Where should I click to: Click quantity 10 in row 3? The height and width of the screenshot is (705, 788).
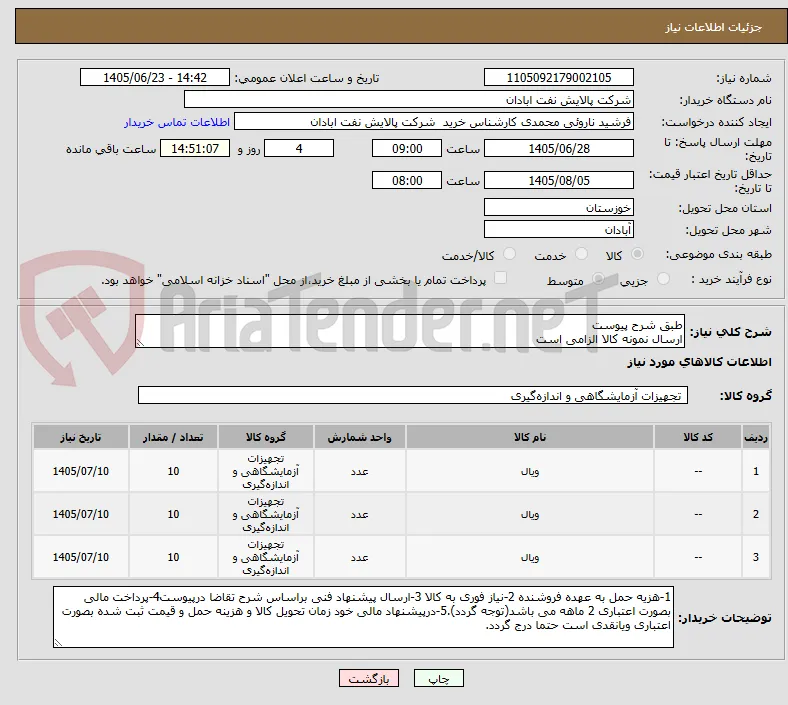pyautogui.click(x=173, y=557)
